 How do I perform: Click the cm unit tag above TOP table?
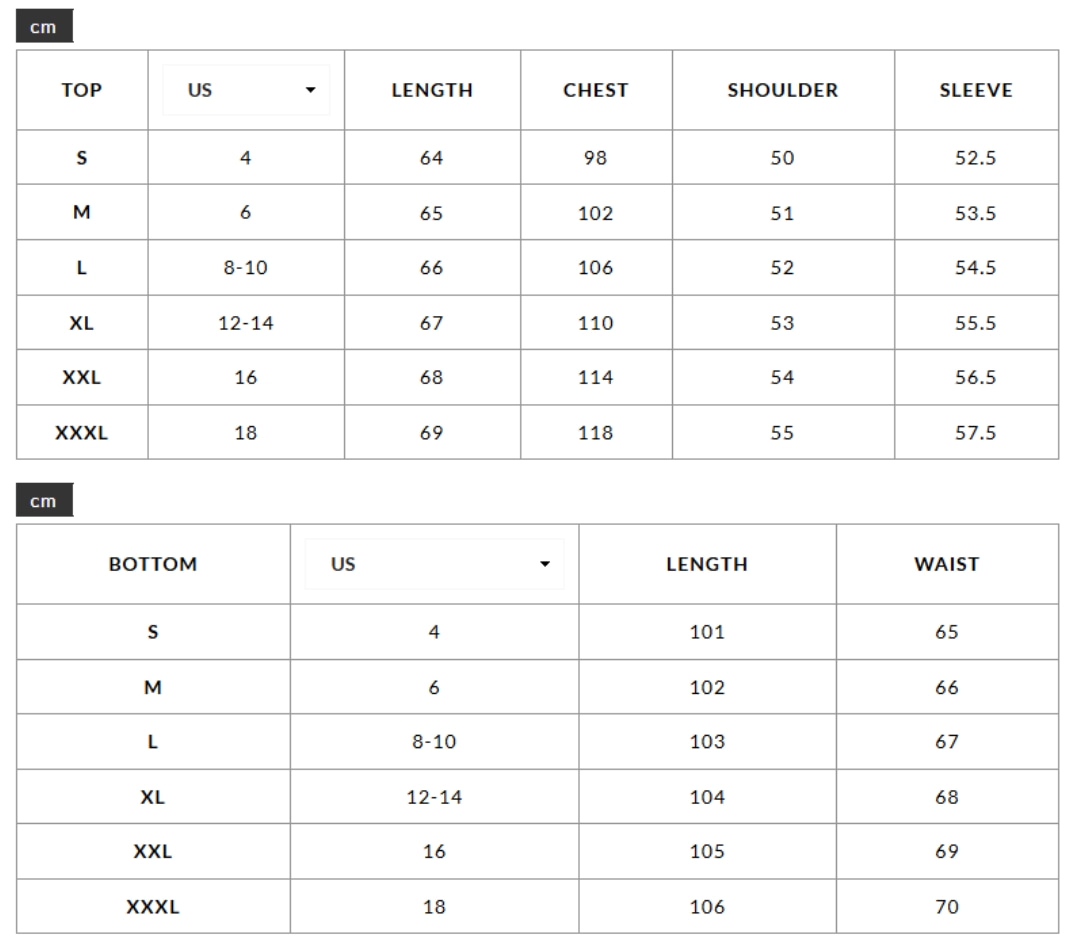pos(44,27)
